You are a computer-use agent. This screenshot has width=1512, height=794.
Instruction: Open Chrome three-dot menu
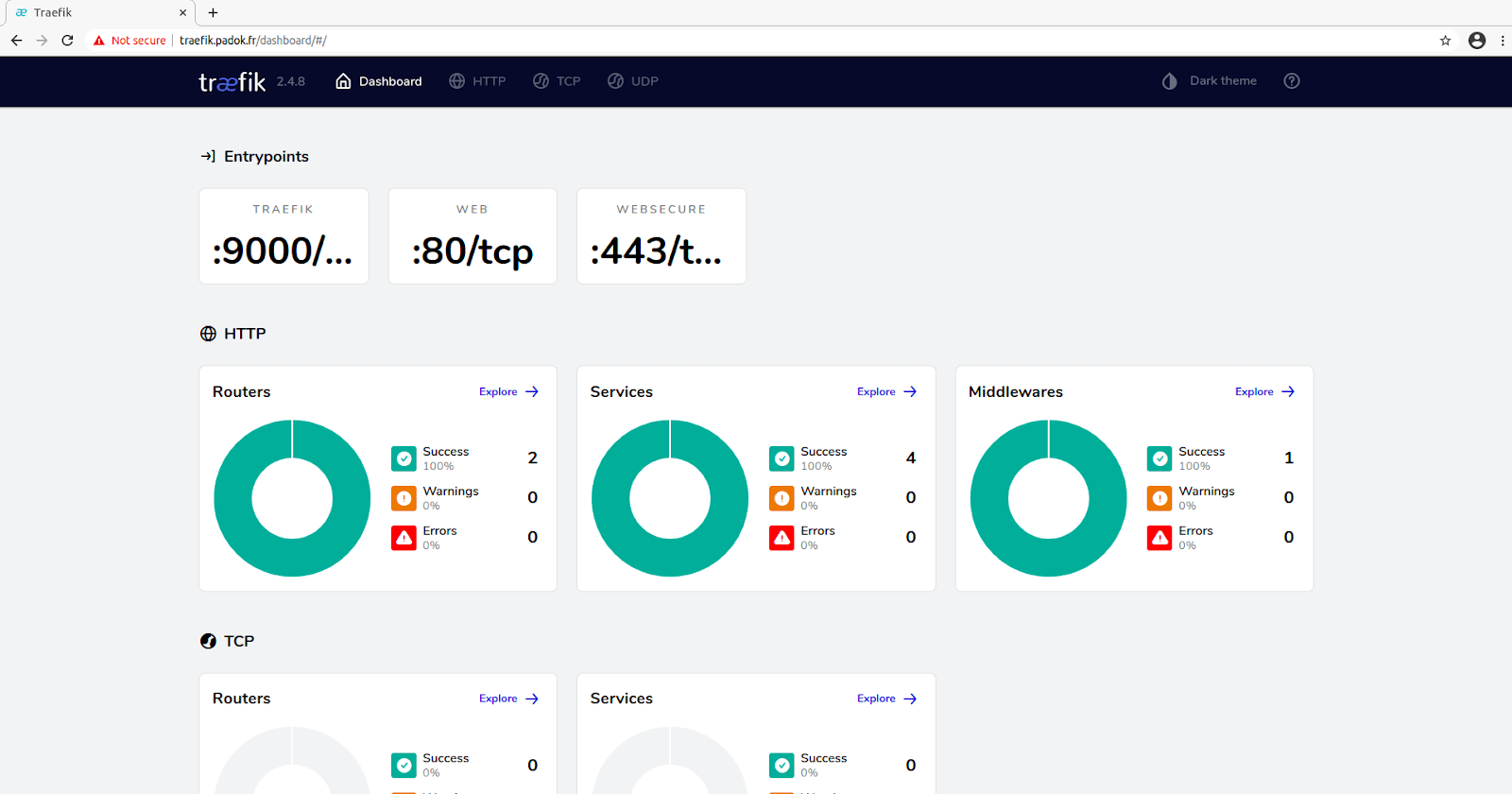[x=1503, y=41]
